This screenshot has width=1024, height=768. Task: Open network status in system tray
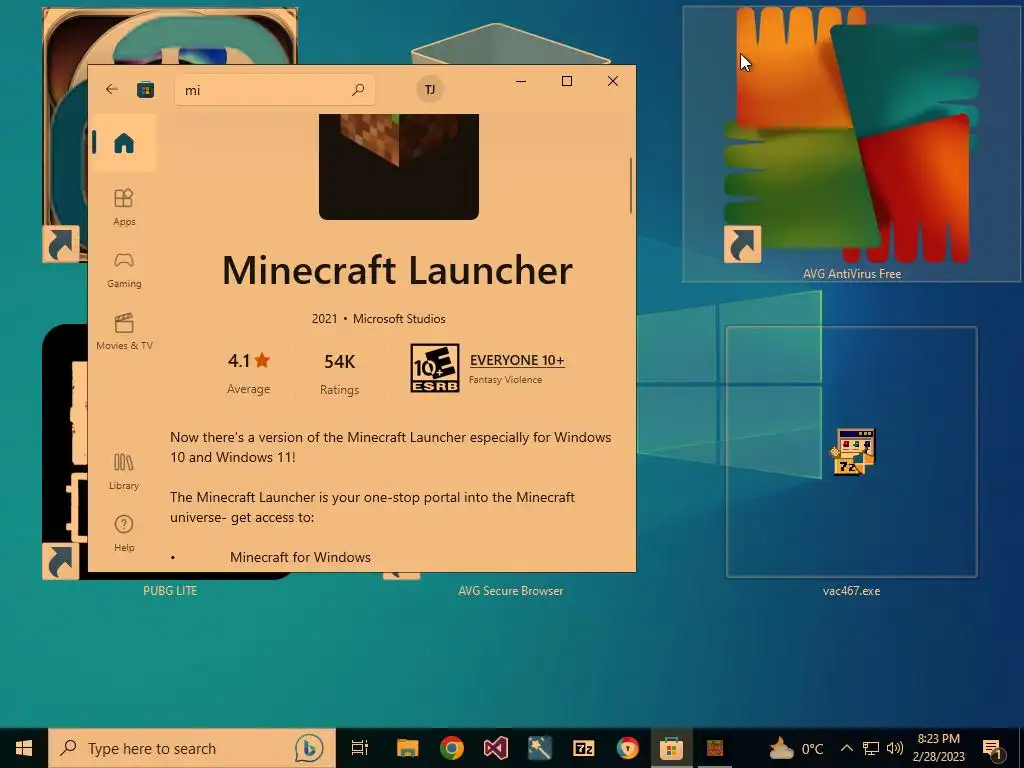871,748
